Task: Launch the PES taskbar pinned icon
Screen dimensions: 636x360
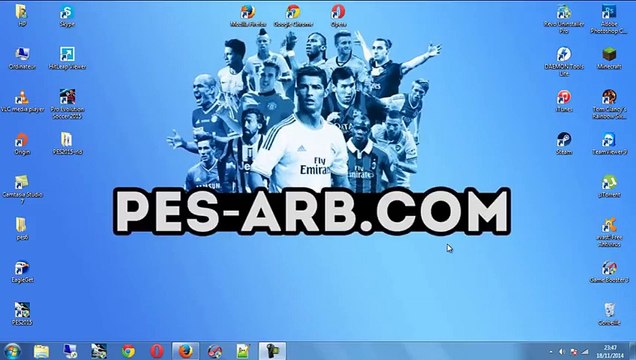Action: pos(99,351)
